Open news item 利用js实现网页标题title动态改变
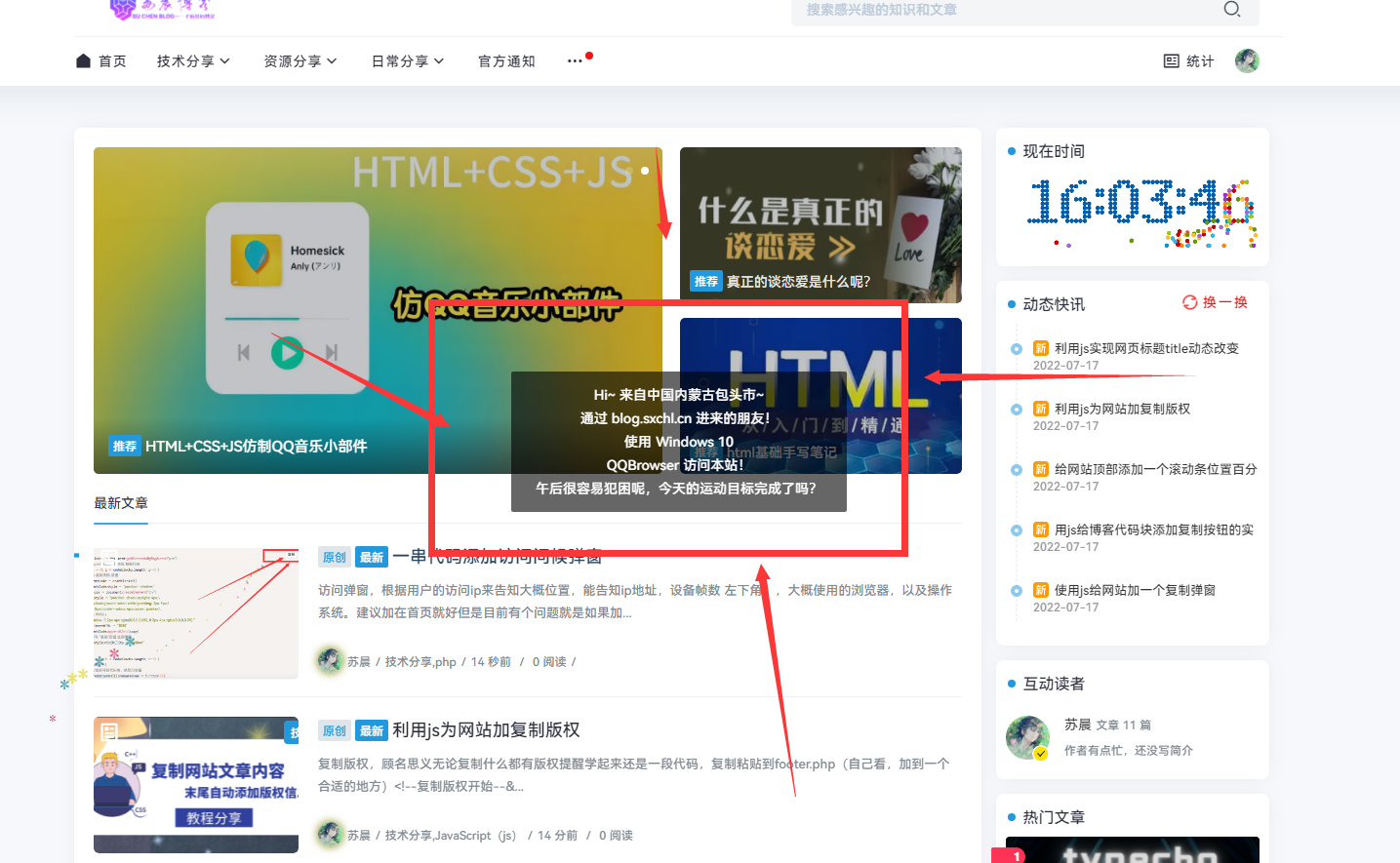Screen dimensions: 1400x863 pyautogui.click(x=1146, y=349)
